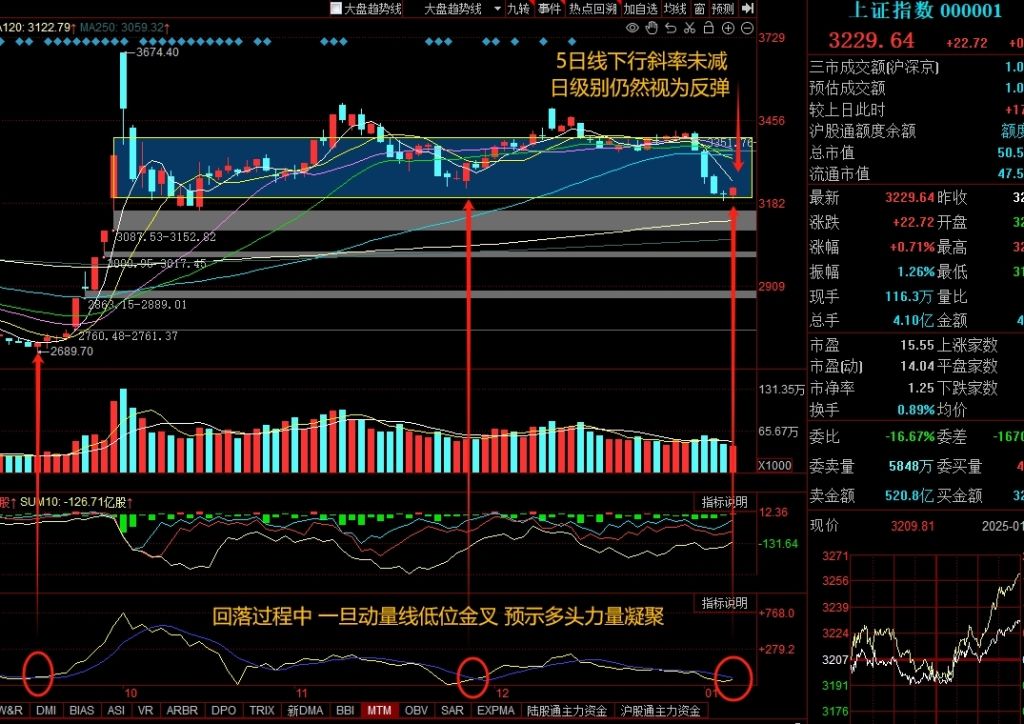1024x724 pixels.
Task: Zoom in with the plus circle icon
Action: pyautogui.click(x=728, y=28)
